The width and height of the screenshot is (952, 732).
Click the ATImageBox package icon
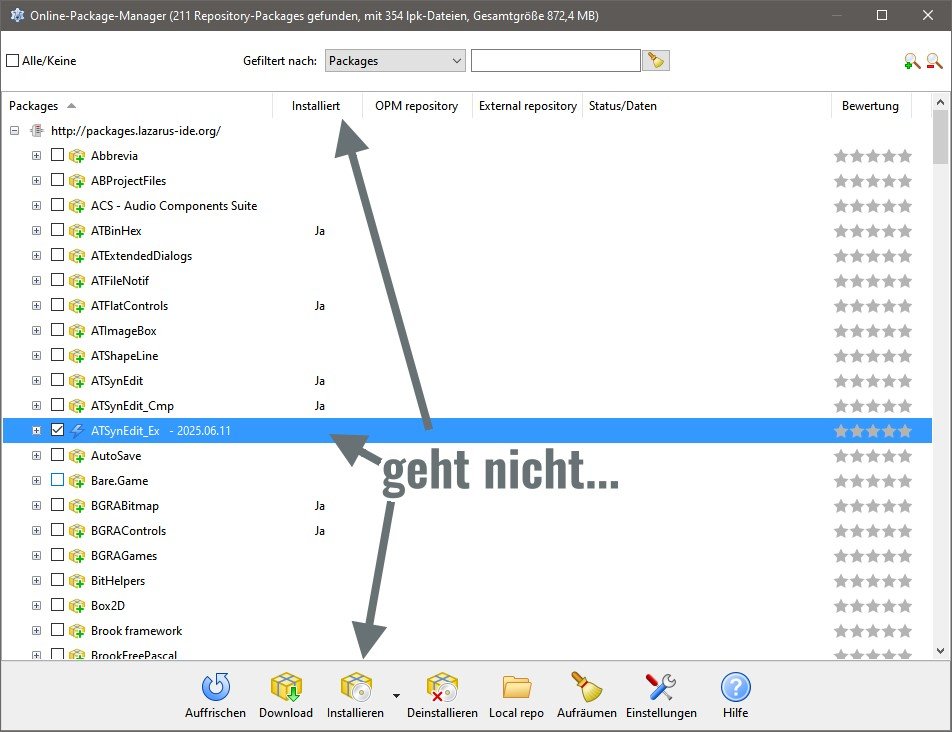pyautogui.click(x=77, y=331)
